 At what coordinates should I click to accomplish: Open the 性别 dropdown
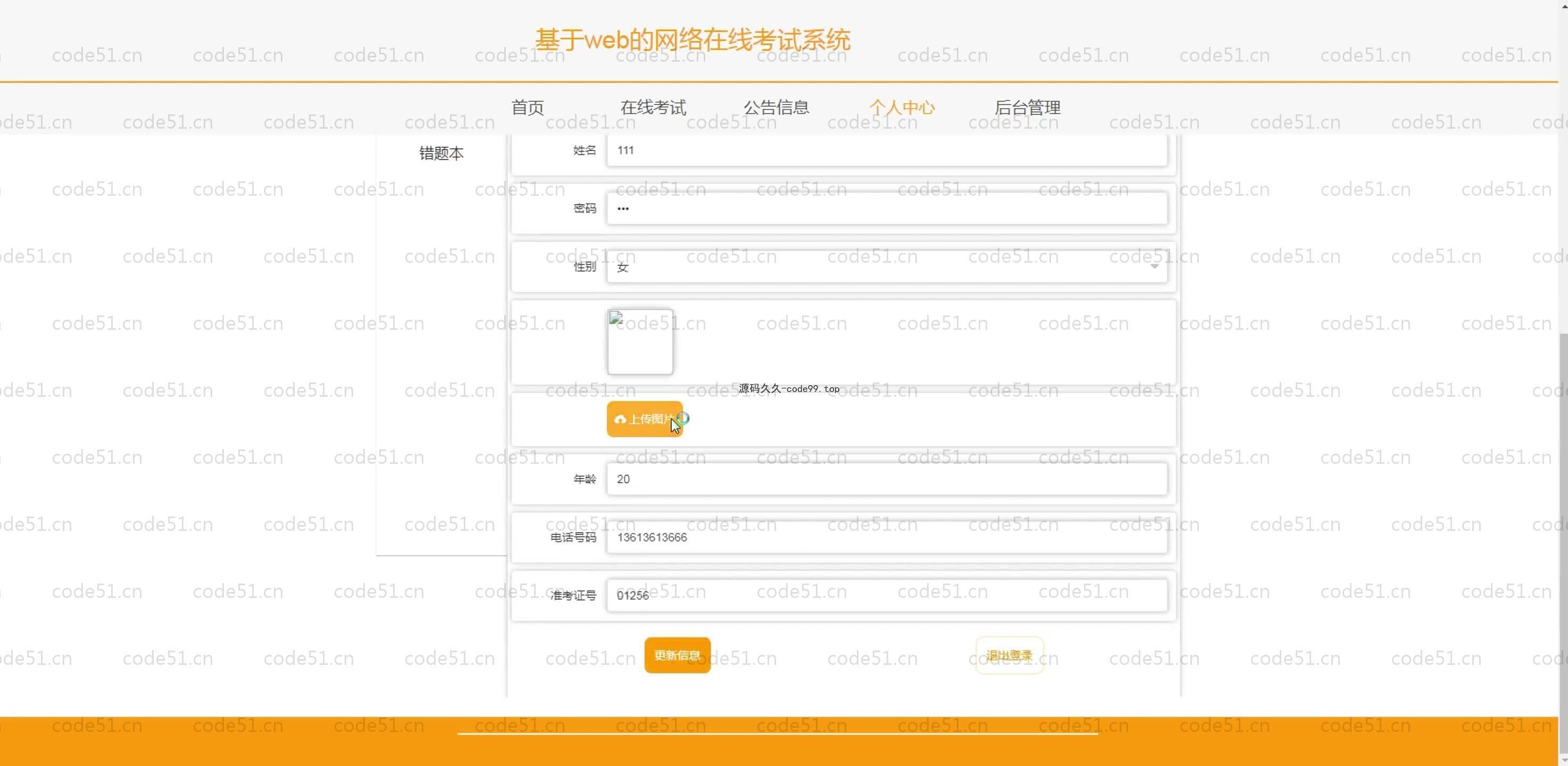887,267
